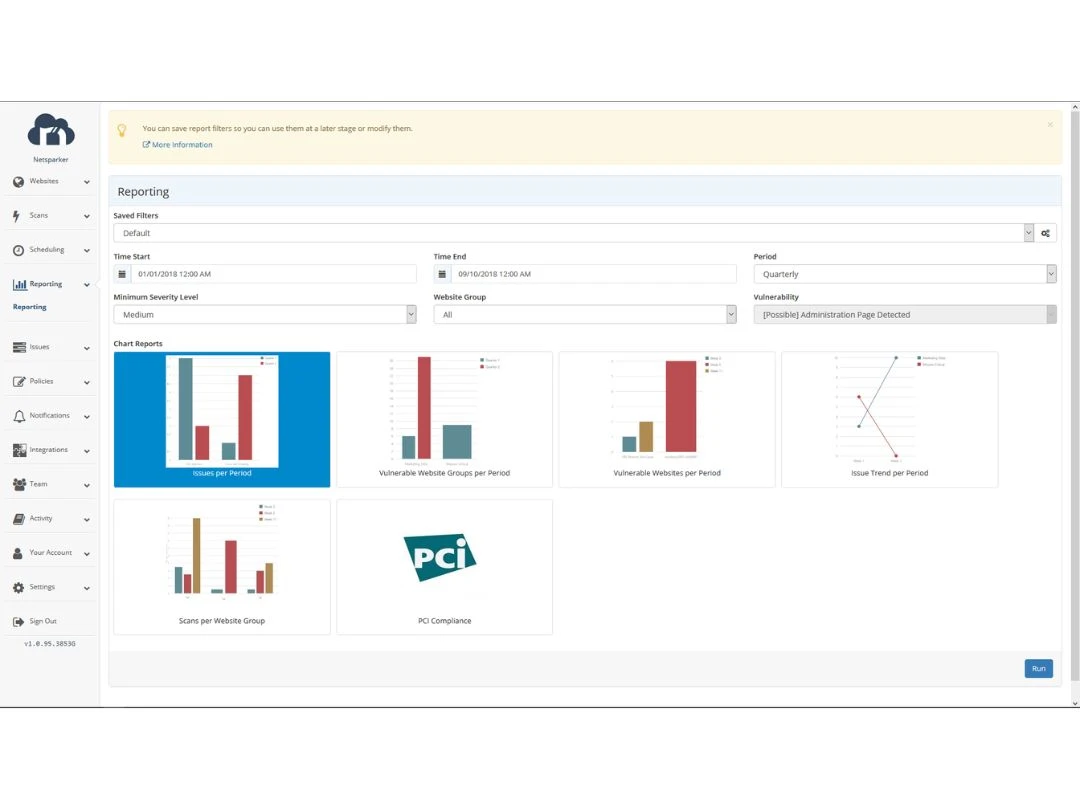Open the Minimum Severity Level dropdown

pyautogui.click(x=265, y=315)
